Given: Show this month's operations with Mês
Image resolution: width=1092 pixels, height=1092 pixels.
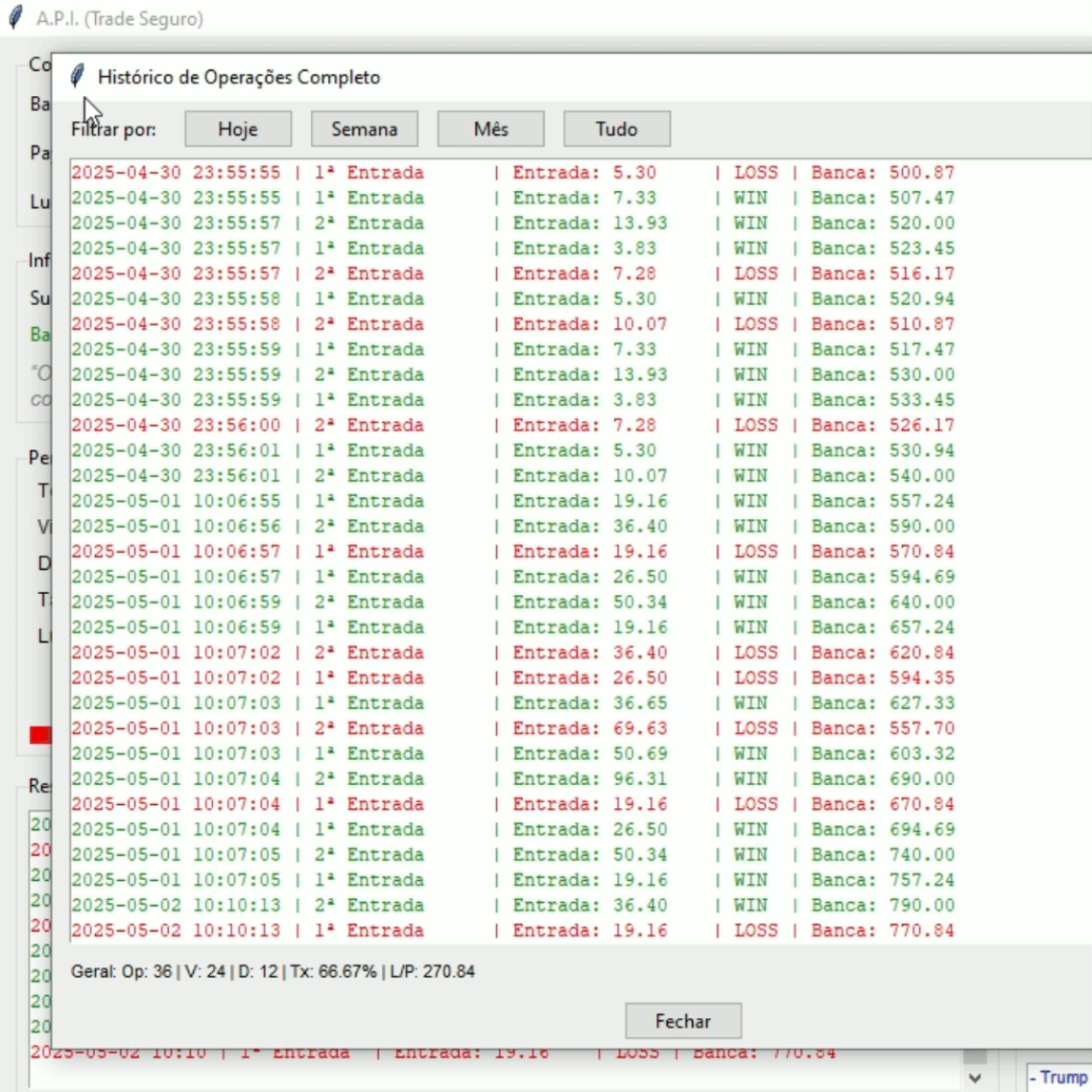Looking at the screenshot, I should (x=491, y=129).
